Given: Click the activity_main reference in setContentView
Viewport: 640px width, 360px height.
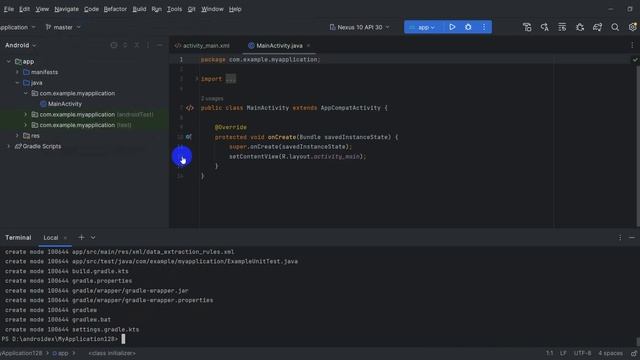Looking at the screenshot, I should pos(336,156).
